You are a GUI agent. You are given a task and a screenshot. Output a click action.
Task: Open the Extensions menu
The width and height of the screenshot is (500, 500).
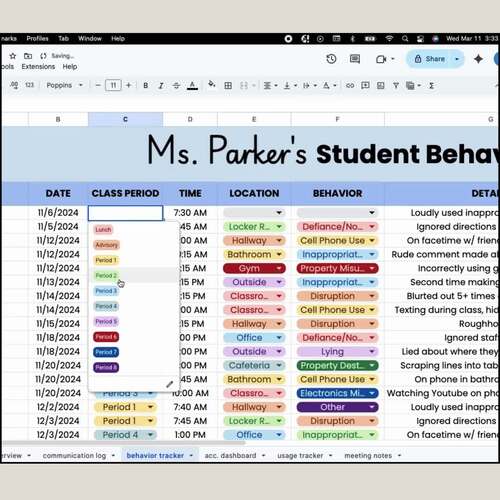tap(38, 67)
